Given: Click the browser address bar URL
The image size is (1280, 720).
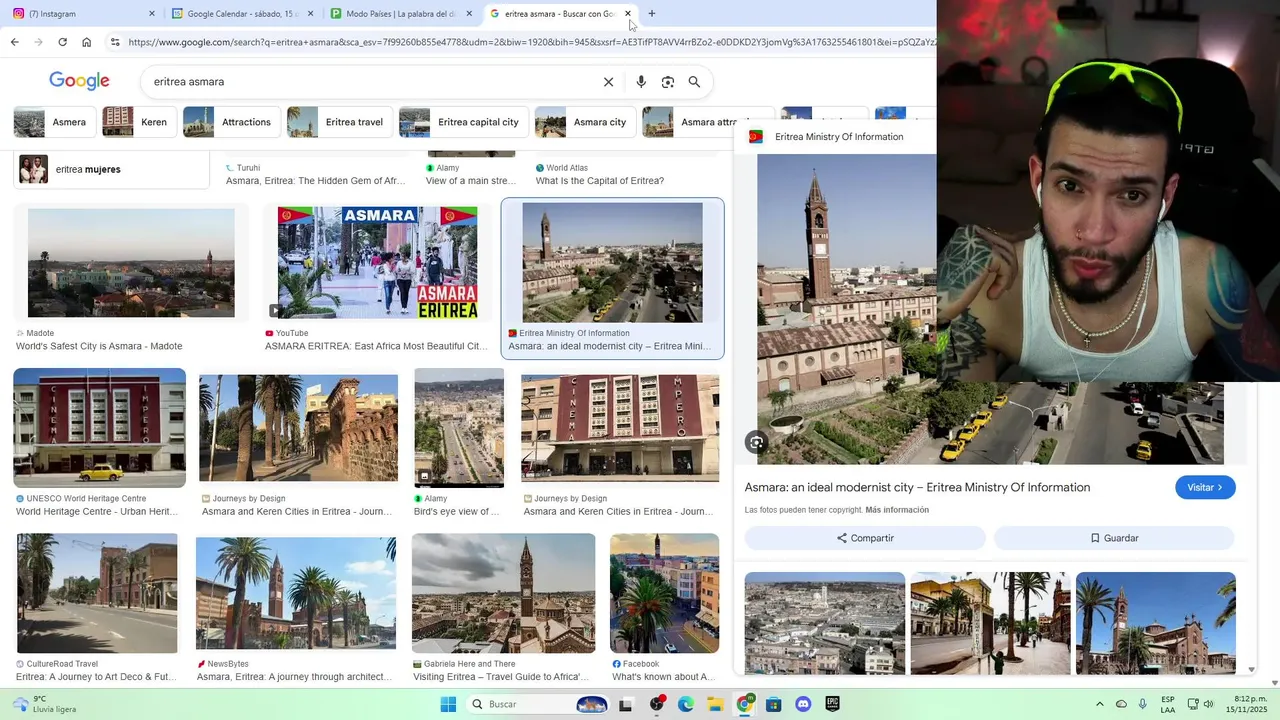Looking at the screenshot, I should [530, 42].
